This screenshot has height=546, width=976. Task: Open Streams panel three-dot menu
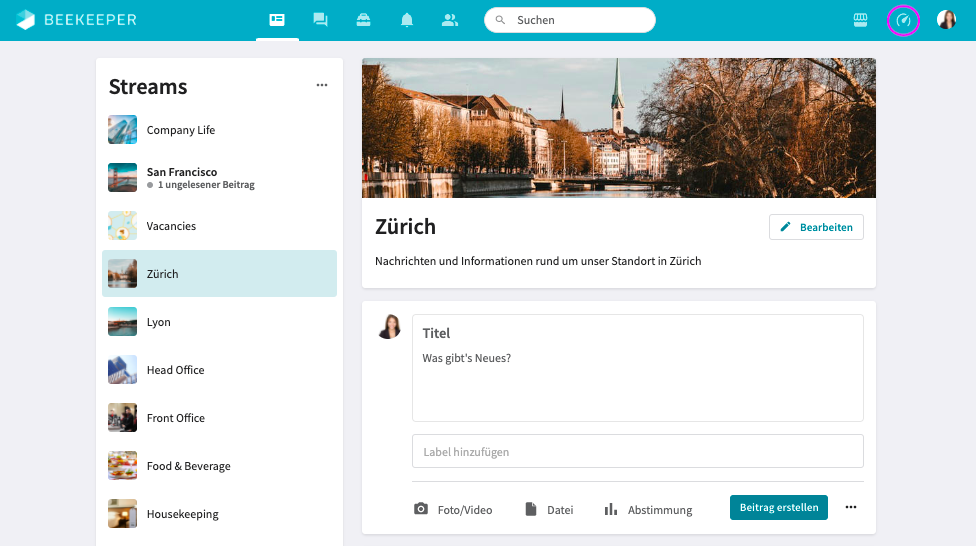(x=322, y=86)
